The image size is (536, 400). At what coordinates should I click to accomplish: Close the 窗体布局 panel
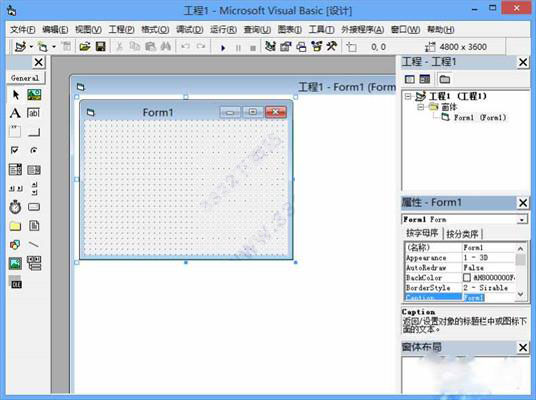(523, 348)
